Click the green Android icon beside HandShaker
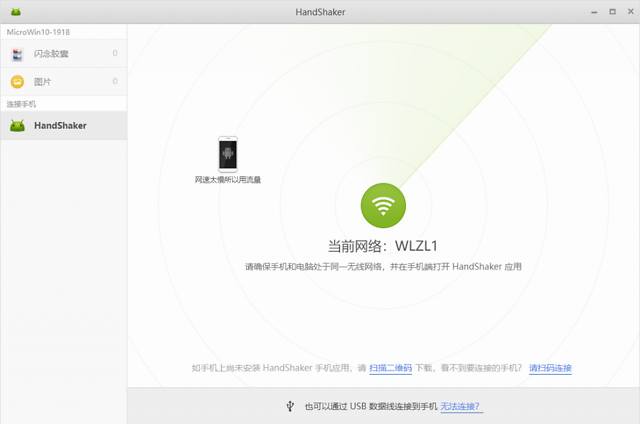 pos(18,126)
